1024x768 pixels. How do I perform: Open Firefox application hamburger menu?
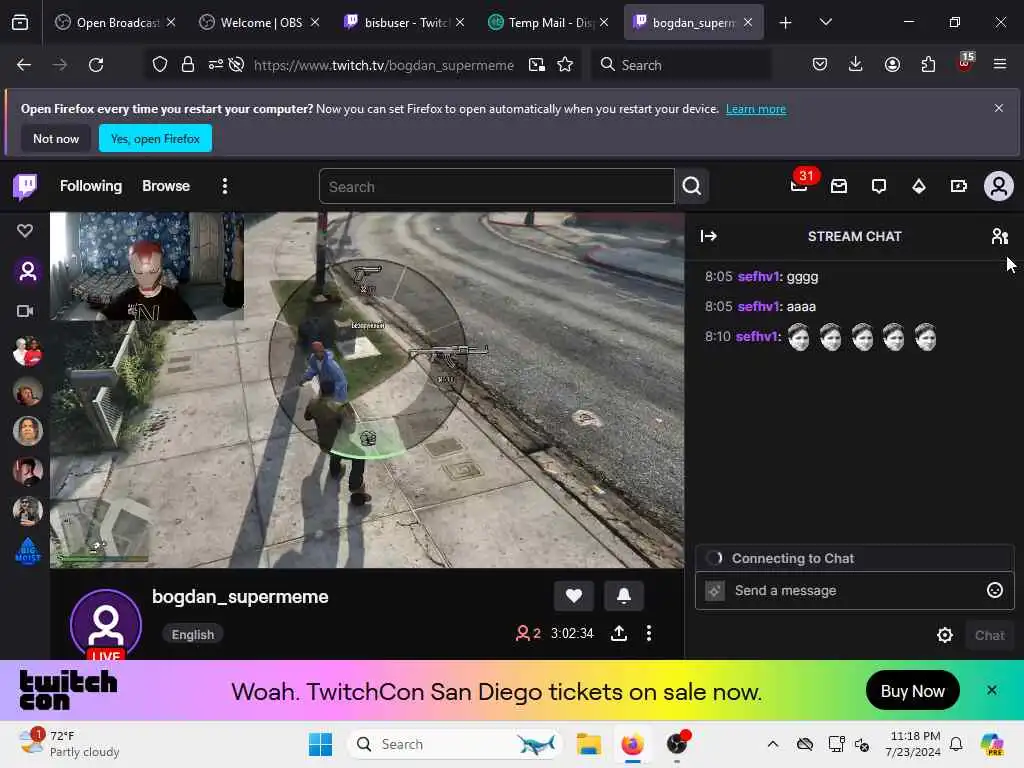click(999, 64)
